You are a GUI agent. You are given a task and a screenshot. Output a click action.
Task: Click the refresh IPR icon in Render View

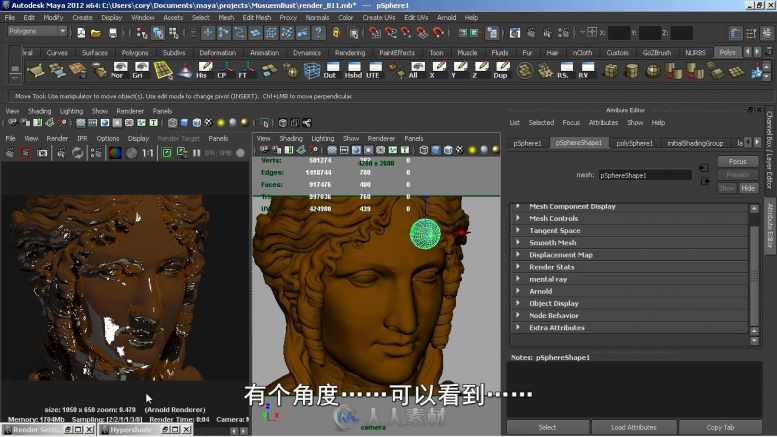(77, 153)
